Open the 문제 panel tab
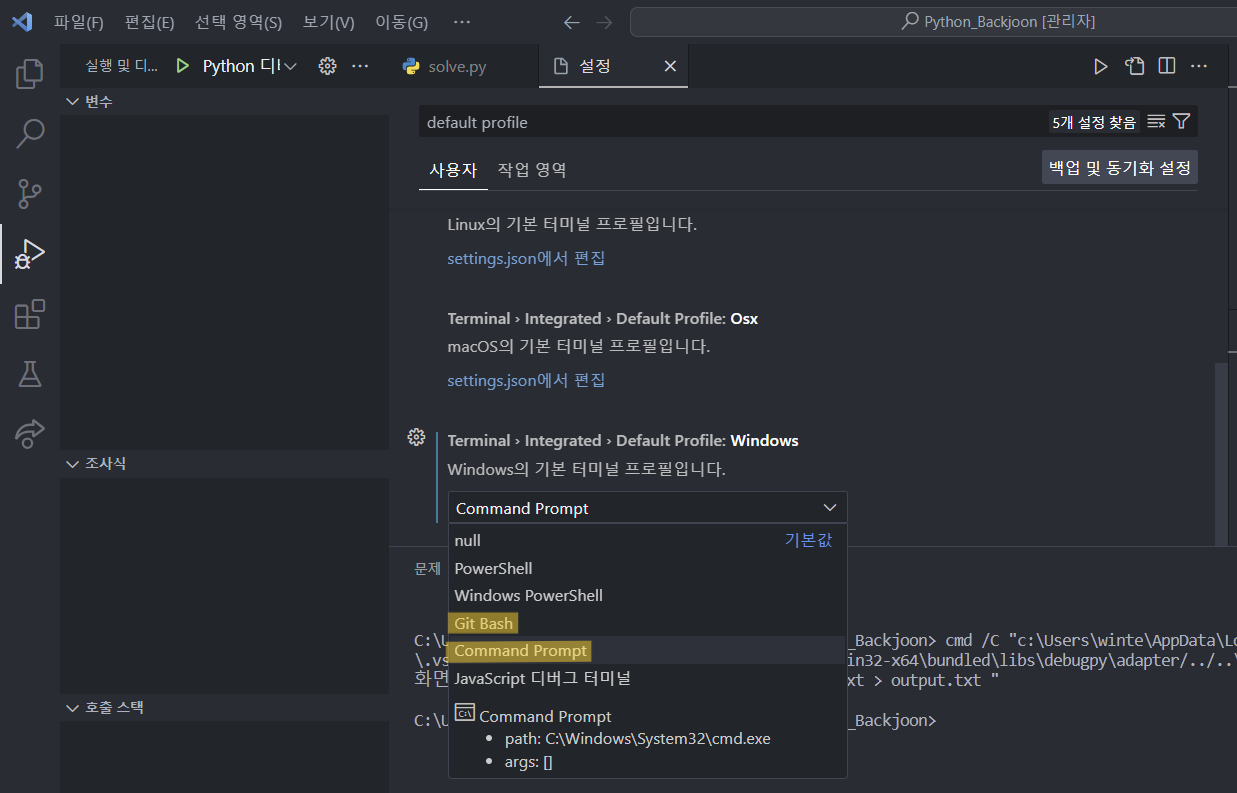Viewport: 1237px width, 793px height. click(x=427, y=568)
